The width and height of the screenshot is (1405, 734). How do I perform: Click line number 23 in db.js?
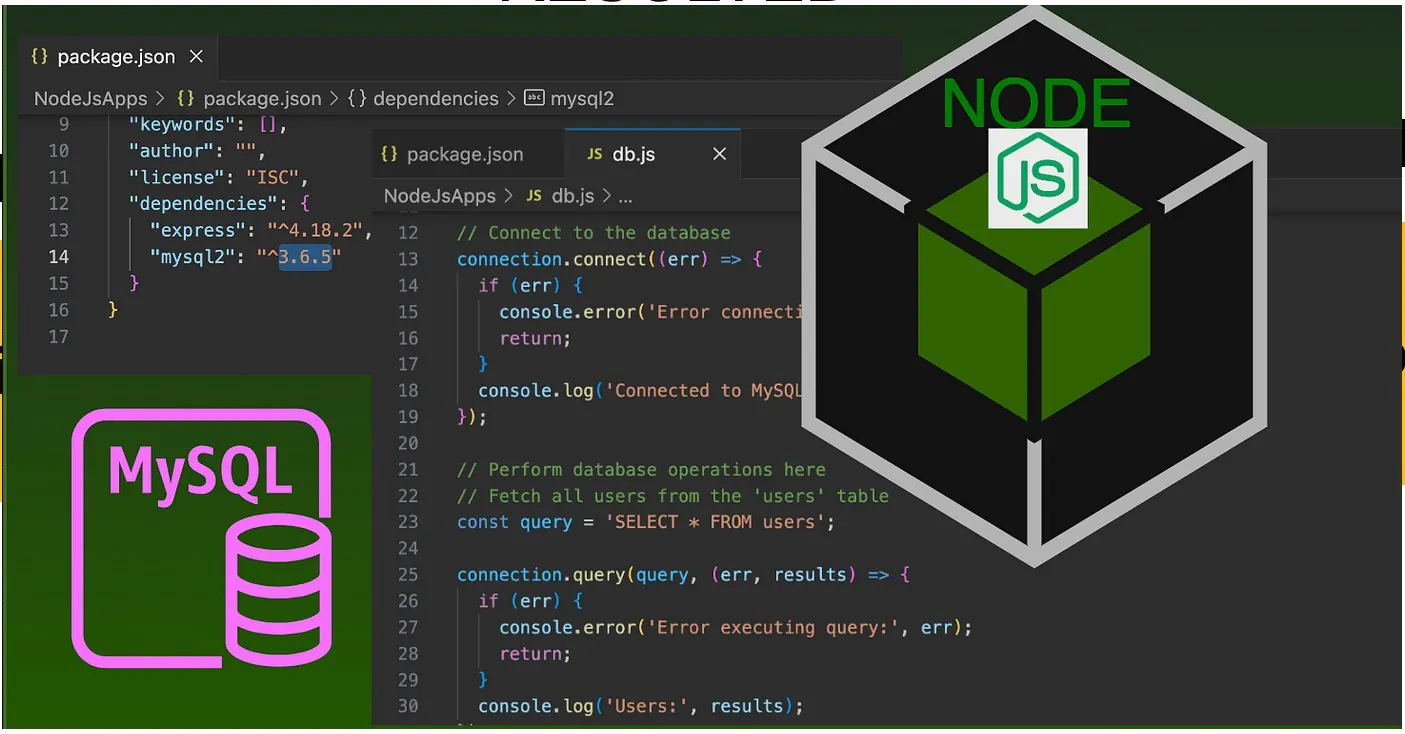pos(408,522)
